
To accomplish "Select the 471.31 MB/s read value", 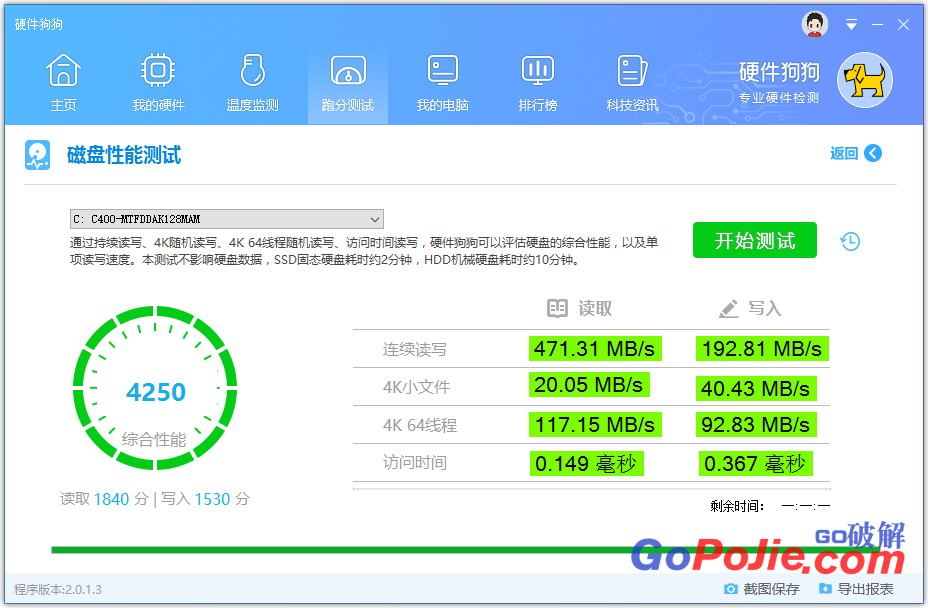I will pos(595,349).
